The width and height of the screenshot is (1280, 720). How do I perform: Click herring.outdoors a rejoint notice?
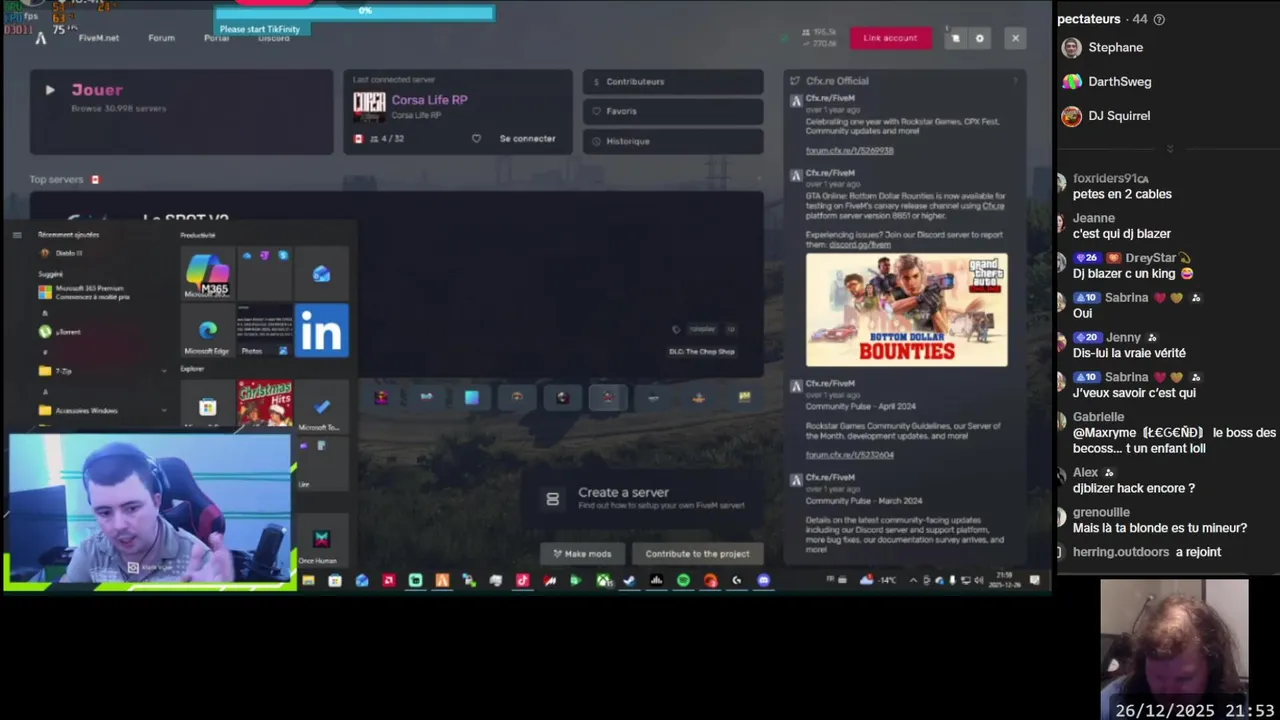pos(1147,552)
